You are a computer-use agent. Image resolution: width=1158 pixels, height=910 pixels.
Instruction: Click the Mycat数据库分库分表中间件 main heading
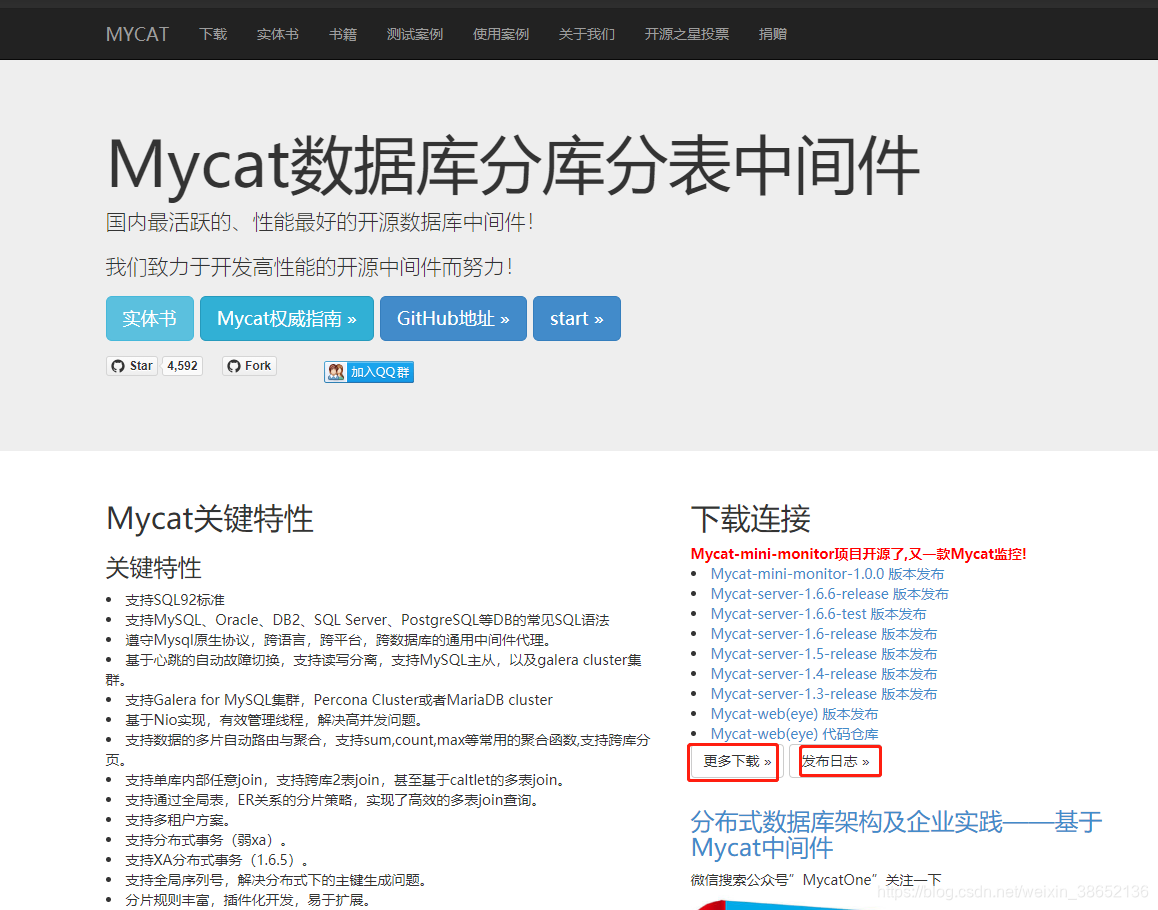(513, 165)
